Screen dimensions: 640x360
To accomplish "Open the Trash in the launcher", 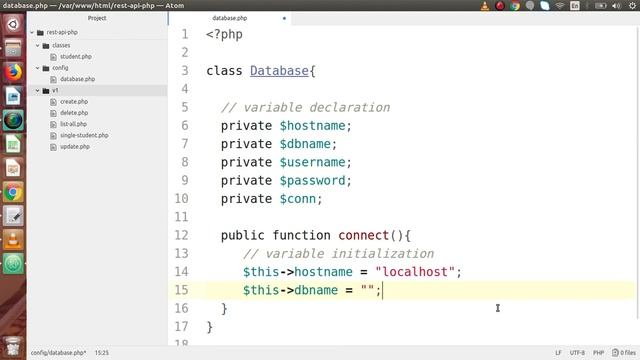I will tap(13, 346).
